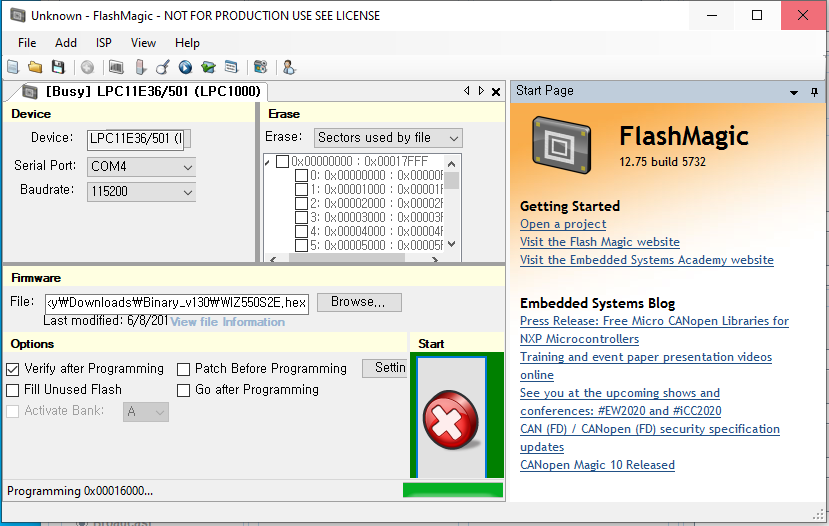Enable Fill Unused Flash checkbox

click(x=13, y=390)
